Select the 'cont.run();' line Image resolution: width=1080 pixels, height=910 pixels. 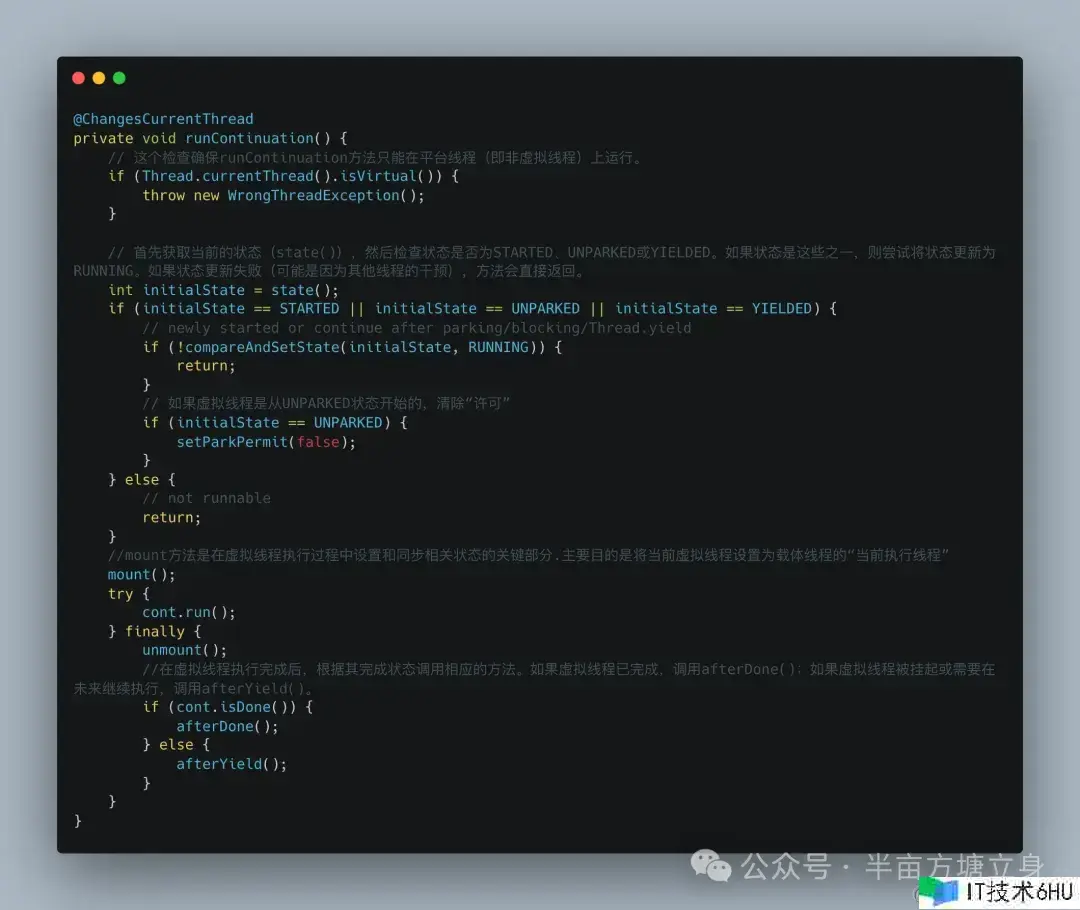click(189, 612)
